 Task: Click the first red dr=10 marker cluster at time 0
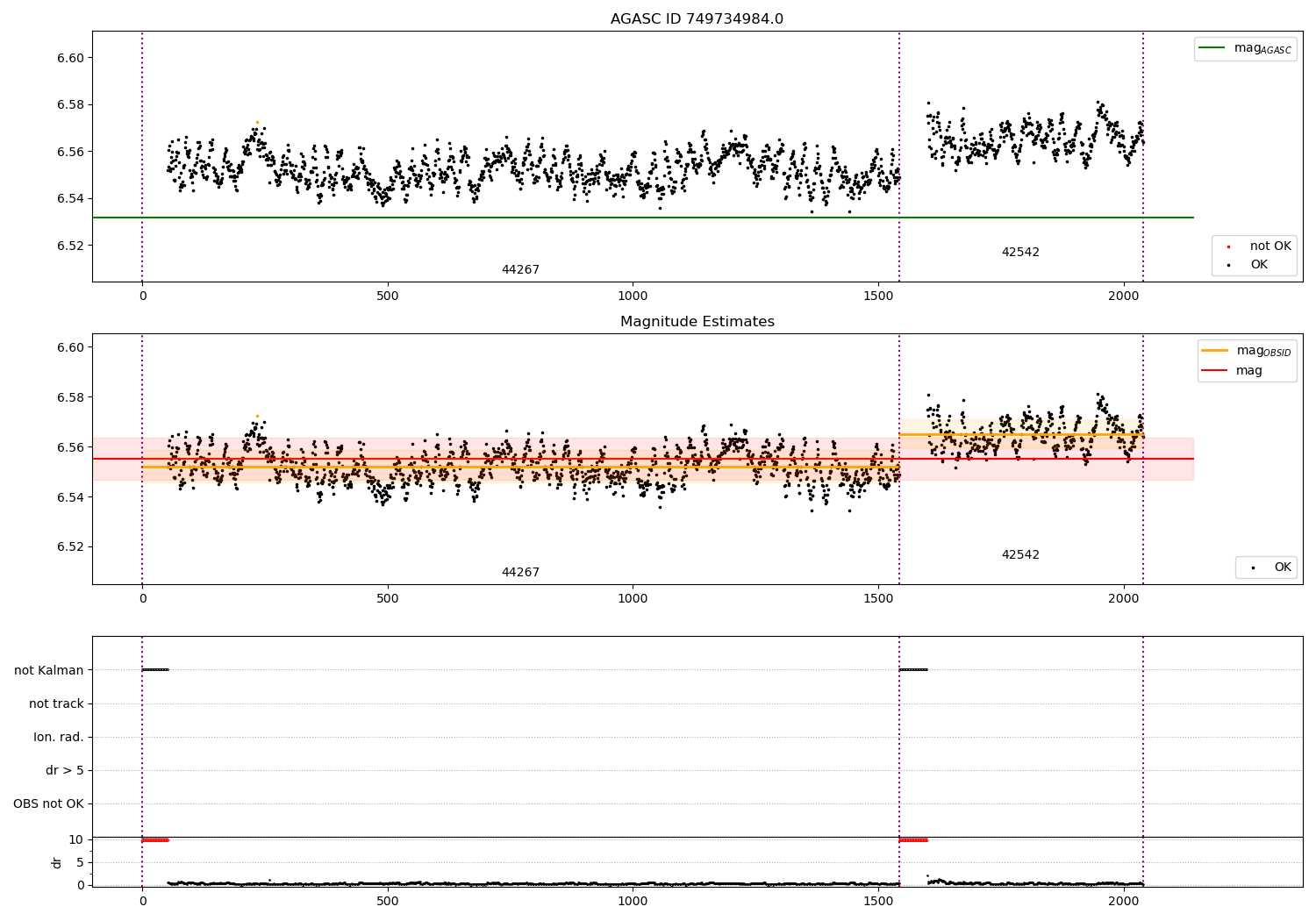click(155, 840)
